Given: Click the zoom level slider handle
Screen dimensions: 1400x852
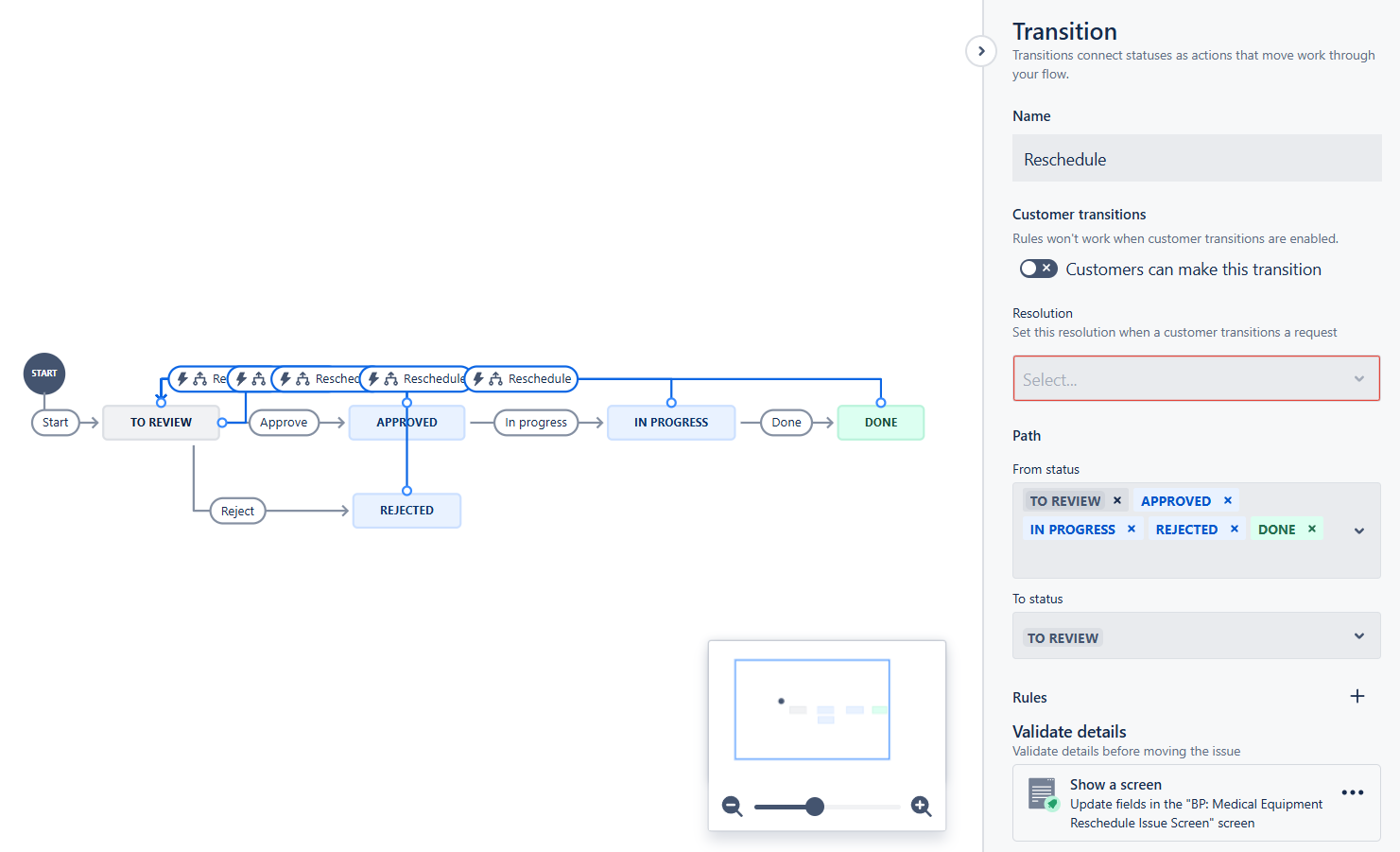Looking at the screenshot, I should tap(815, 807).
